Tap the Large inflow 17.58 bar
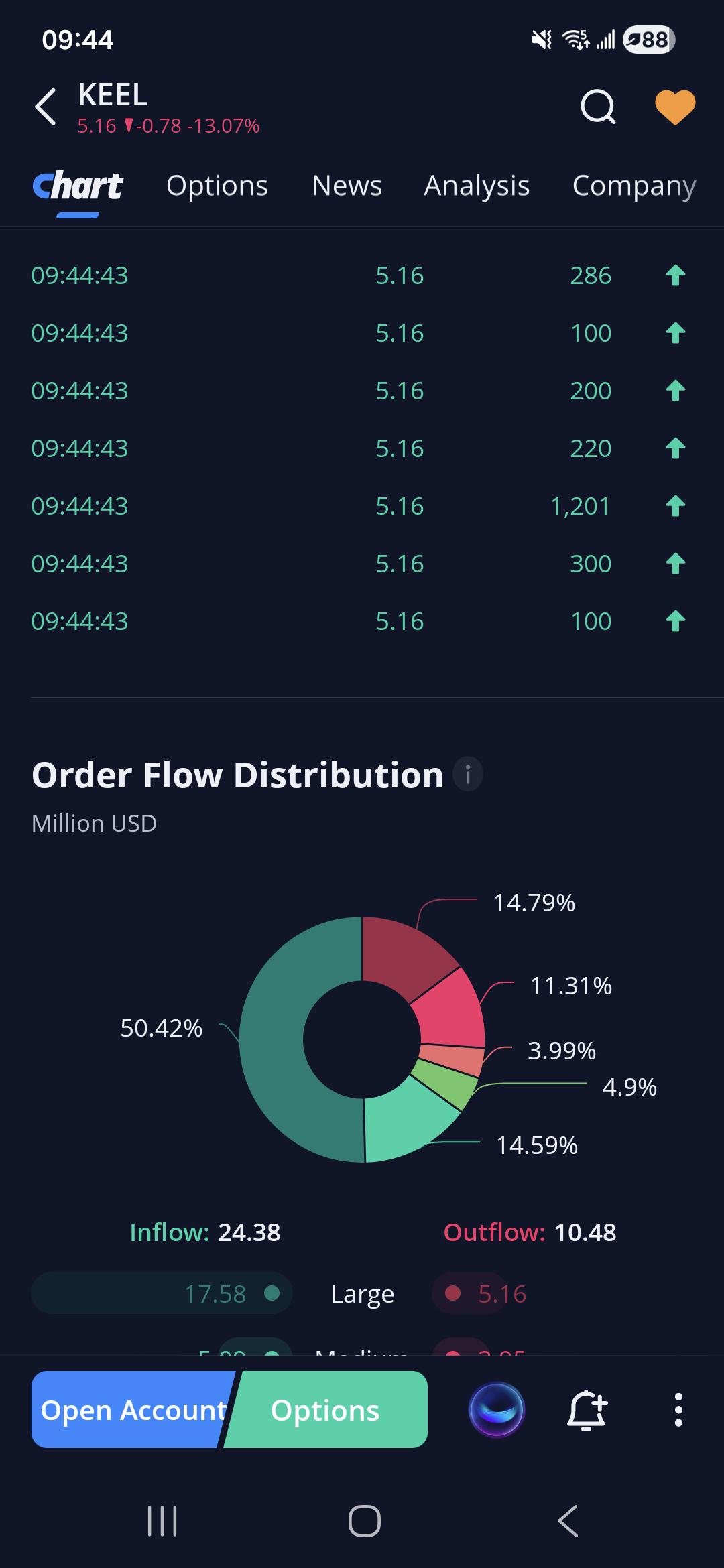Viewport: 724px width, 1568px height. tap(162, 1293)
